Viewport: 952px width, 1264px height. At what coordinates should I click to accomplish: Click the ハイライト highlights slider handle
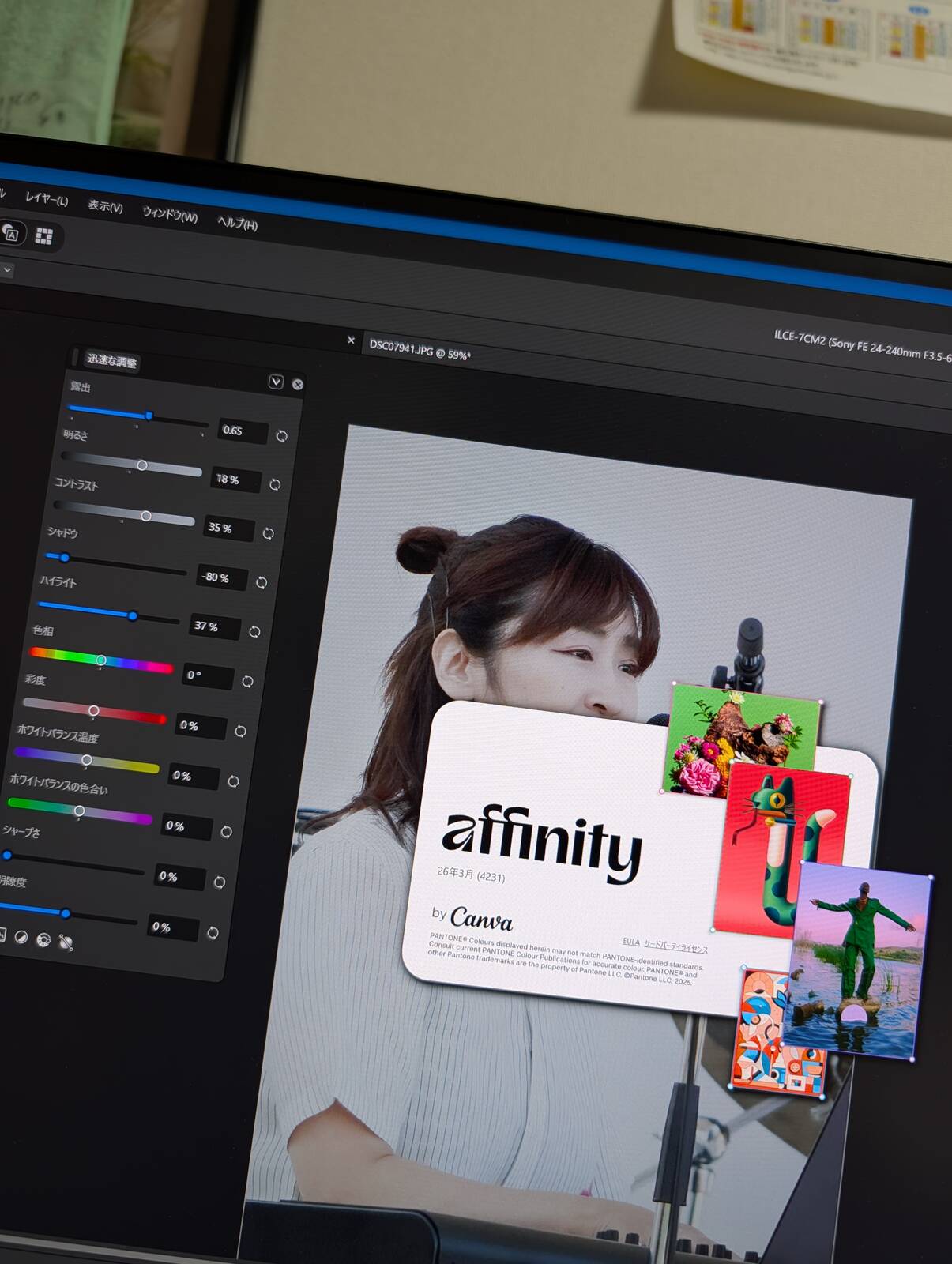pyautogui.click(x=133, y=615)
